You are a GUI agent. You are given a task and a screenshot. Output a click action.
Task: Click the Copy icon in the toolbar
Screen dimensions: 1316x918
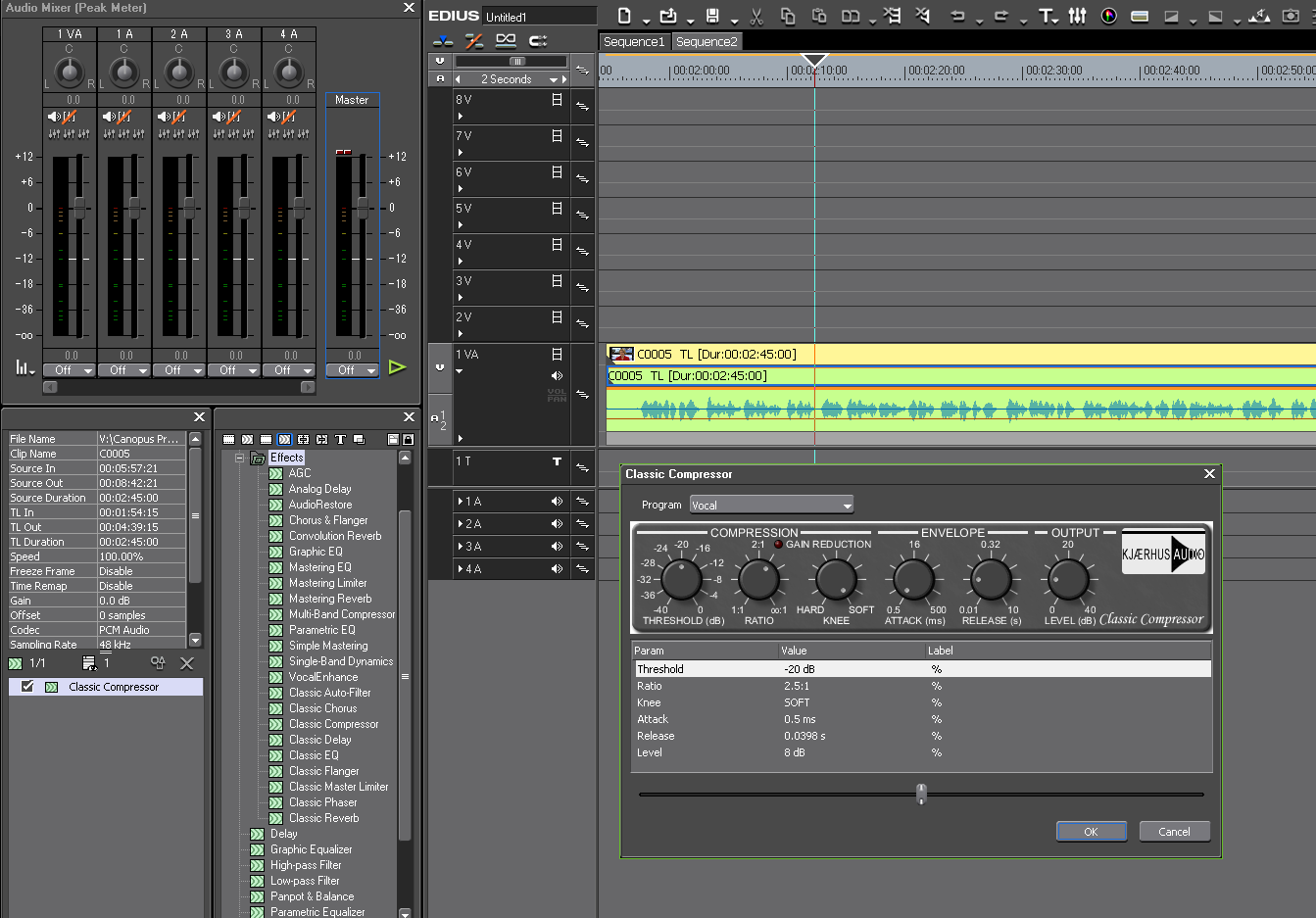point(788,16)
